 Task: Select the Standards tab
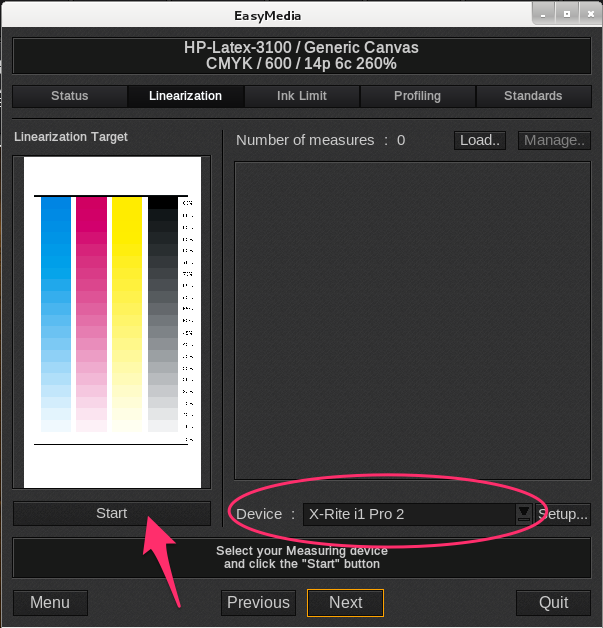click(533, 96)
